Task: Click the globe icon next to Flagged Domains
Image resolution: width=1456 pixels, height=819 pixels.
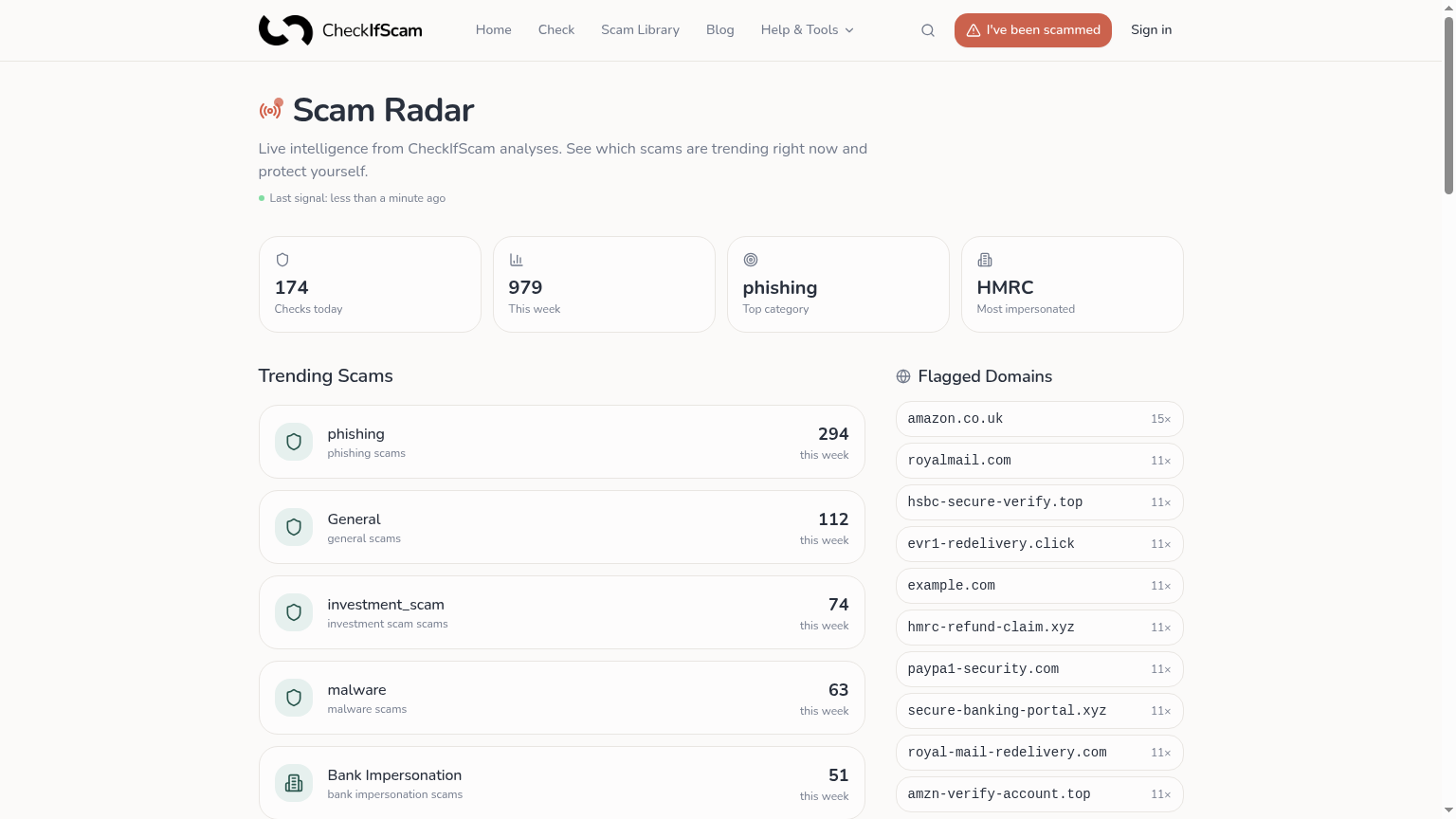Action: click(903, 376)
